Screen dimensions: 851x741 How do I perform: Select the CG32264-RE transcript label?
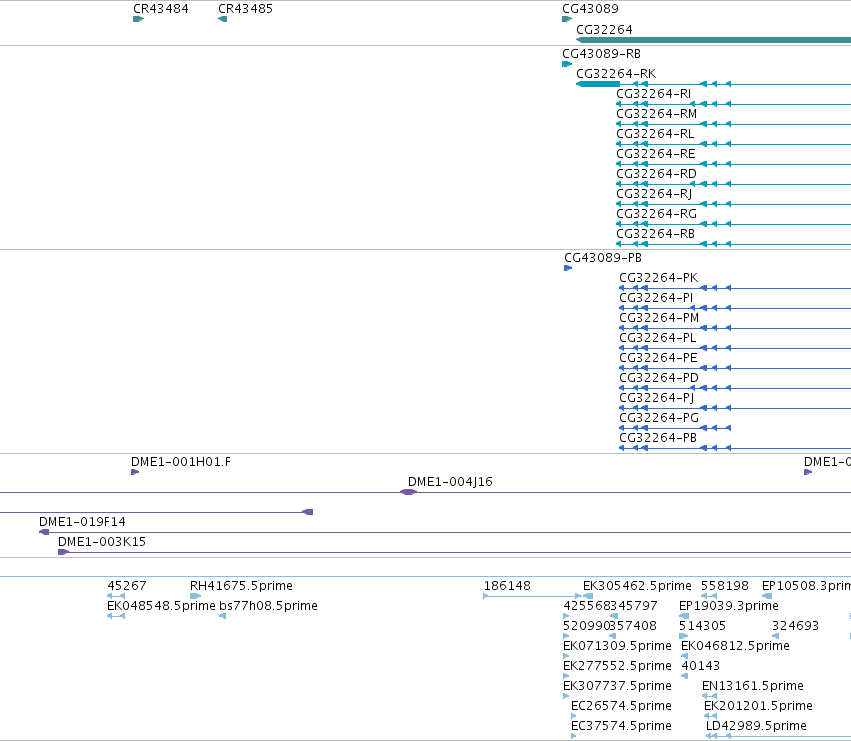[656, 154]
